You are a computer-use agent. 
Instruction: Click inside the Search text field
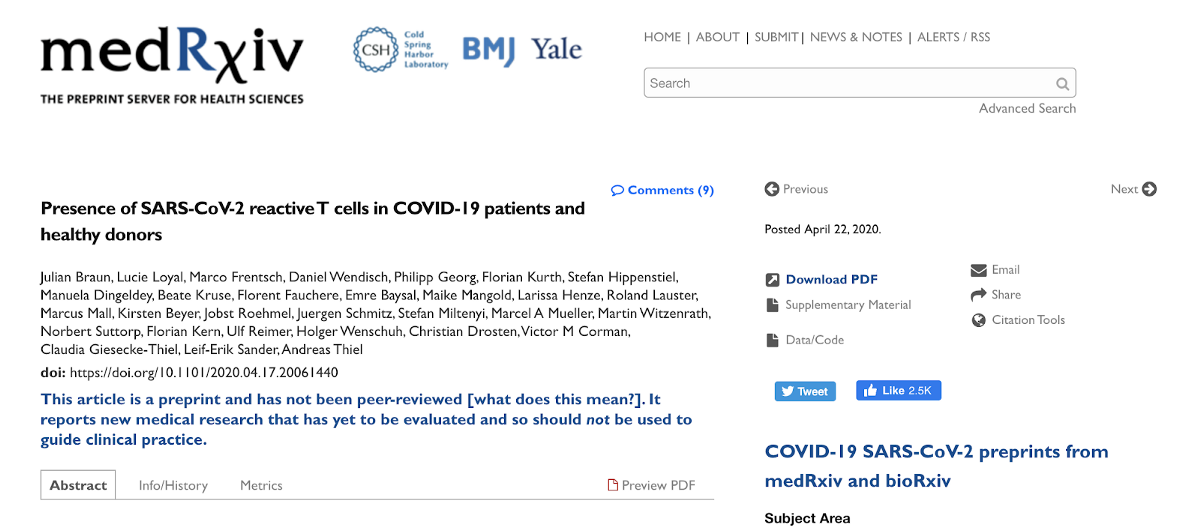[x=848, y=84]
